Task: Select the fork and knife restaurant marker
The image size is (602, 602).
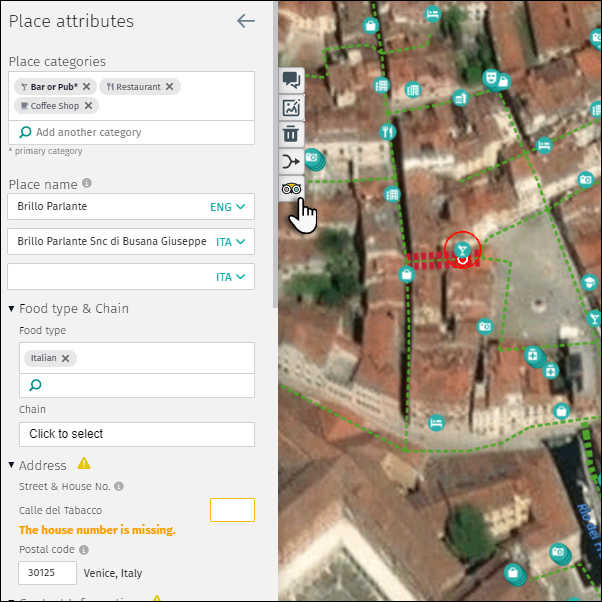Action: (x=388, y=132)
